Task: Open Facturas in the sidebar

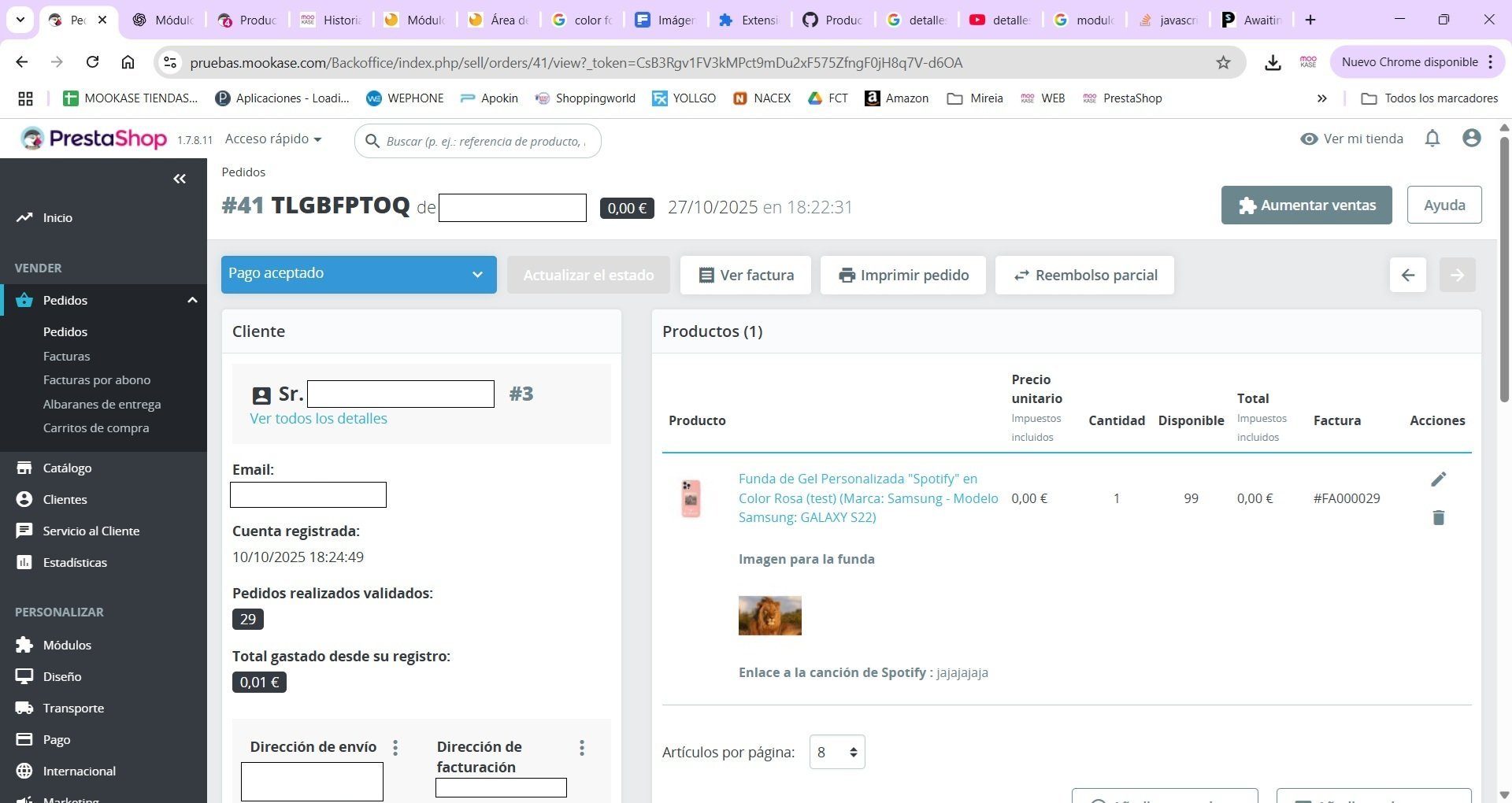Action: (66, 356)
